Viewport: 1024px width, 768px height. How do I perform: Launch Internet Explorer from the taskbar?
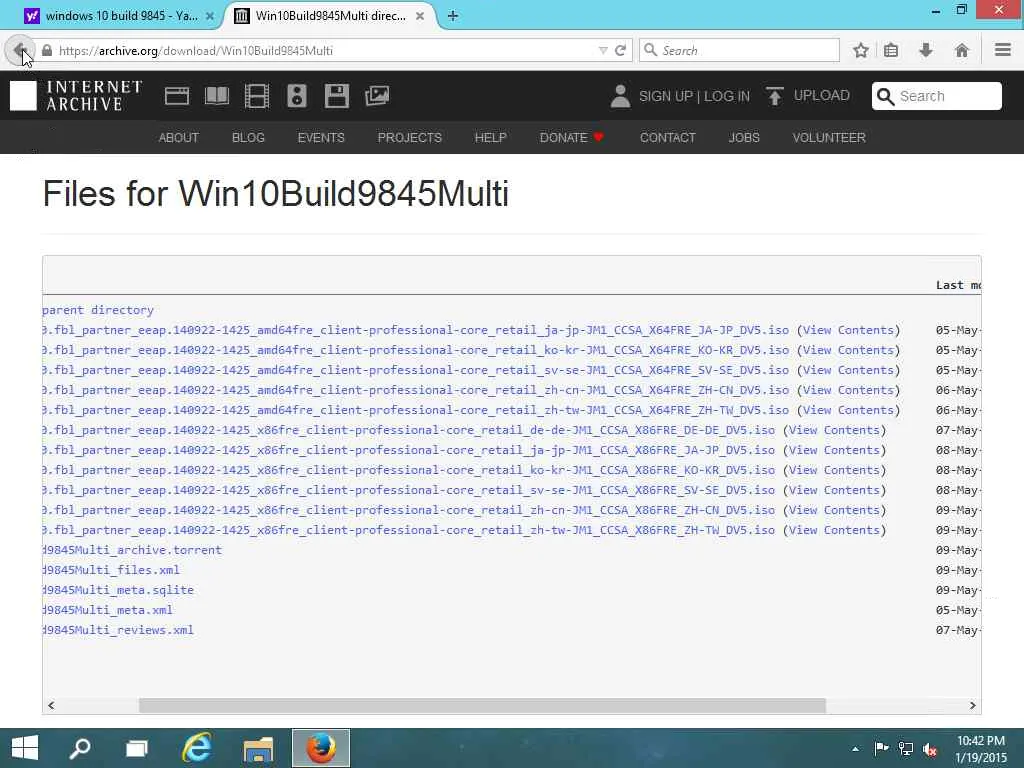pos(196,748)
